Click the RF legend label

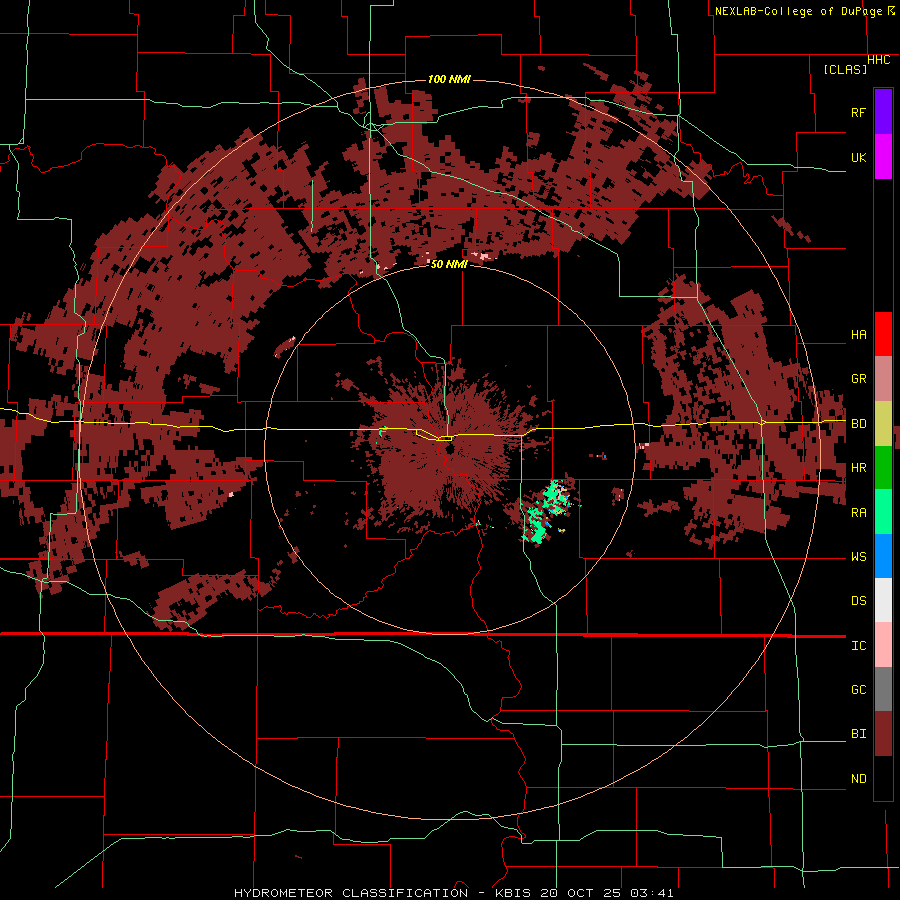click(858, 112)
